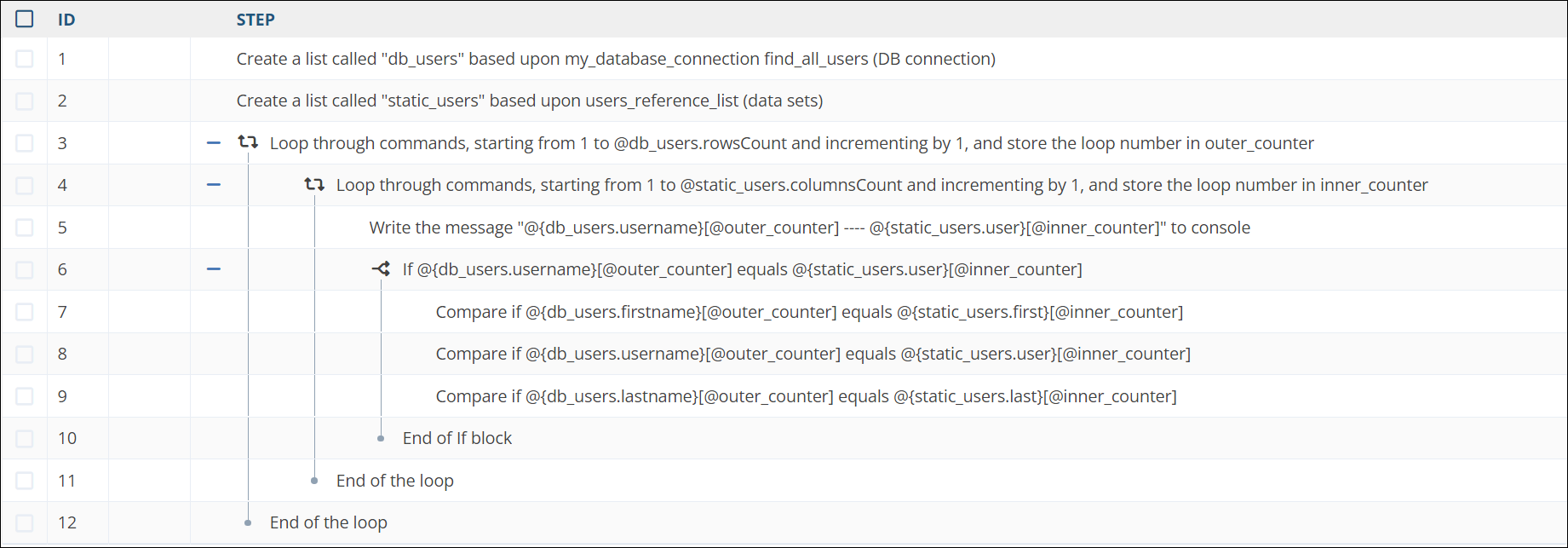Collapse the inner loop at step 4
This screenshot has width=1568, height=548.
(214, 185)
